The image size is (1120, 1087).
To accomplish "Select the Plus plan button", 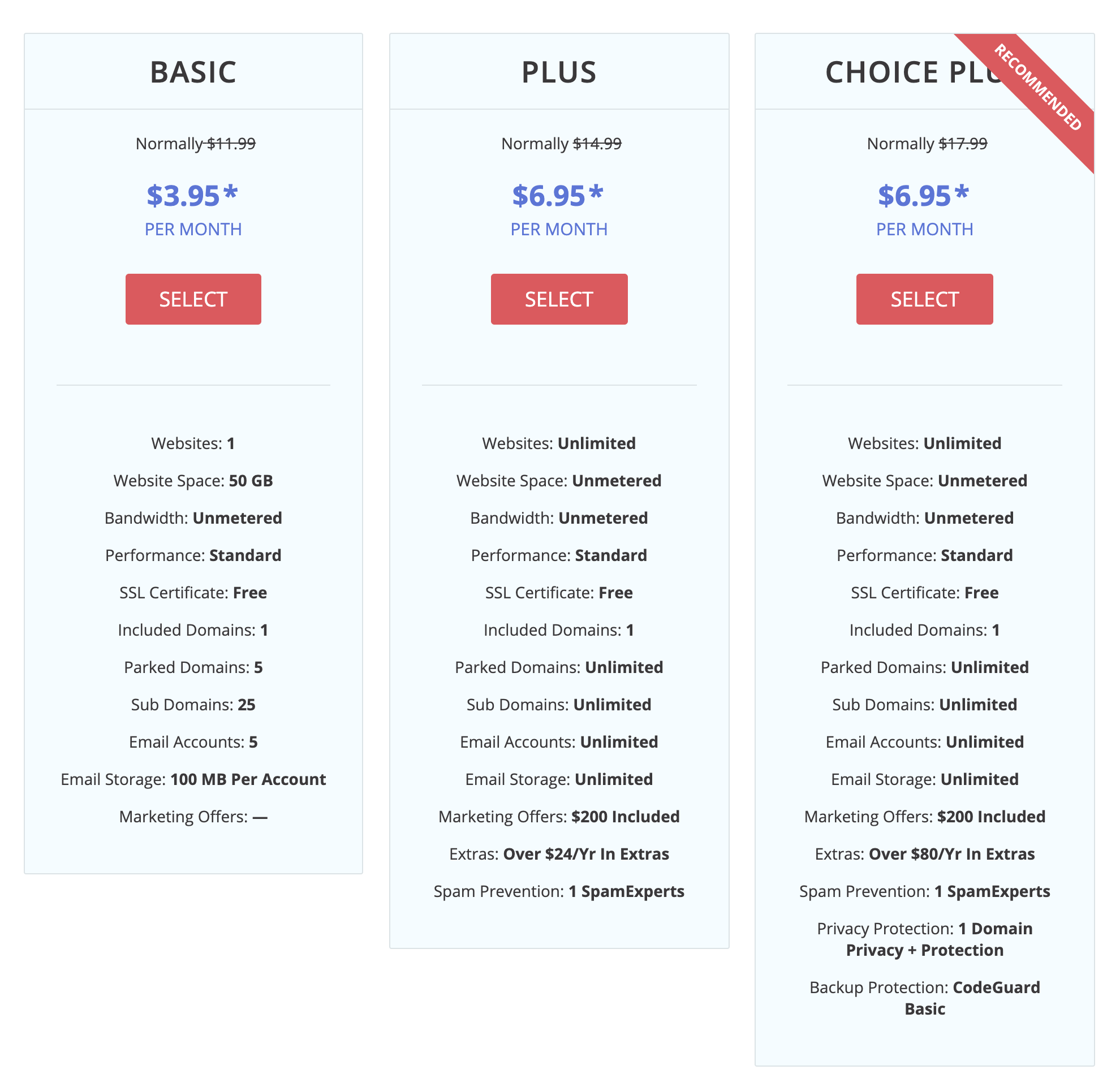I will (x=559, y=299).
